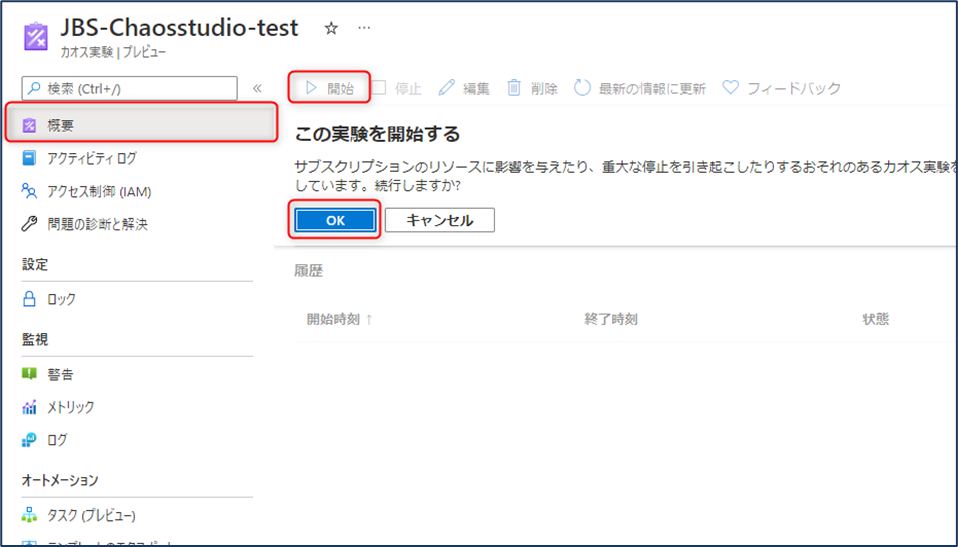Open ログ under 監視
Viewport: 958px width, 547px height.
[x=57, y=440]
